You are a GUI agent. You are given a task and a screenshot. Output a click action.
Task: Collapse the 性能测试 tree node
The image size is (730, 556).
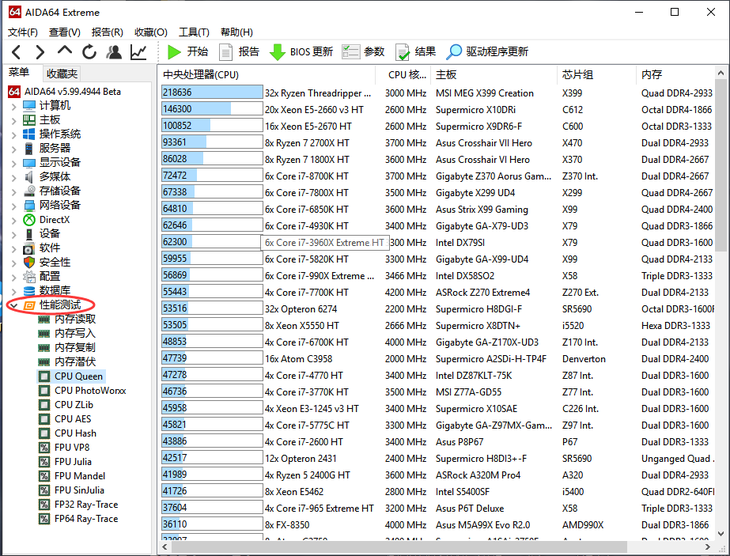click(14, 306)
